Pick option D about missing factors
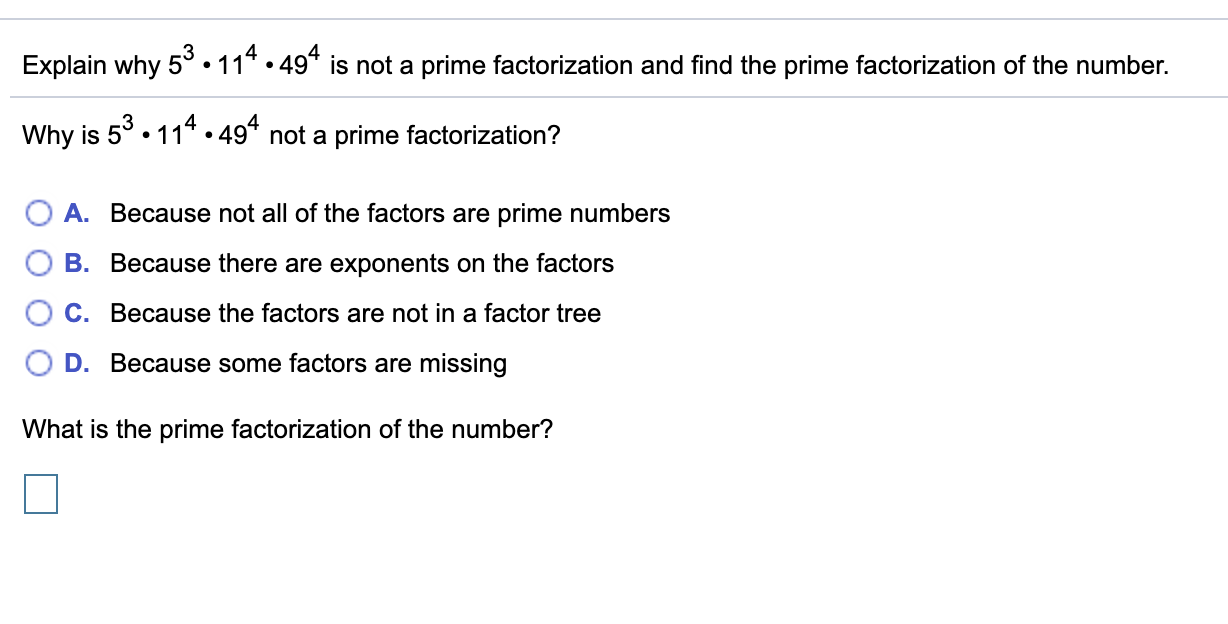1228x624 pixels. pyautogui.click(x=40, y=363)
